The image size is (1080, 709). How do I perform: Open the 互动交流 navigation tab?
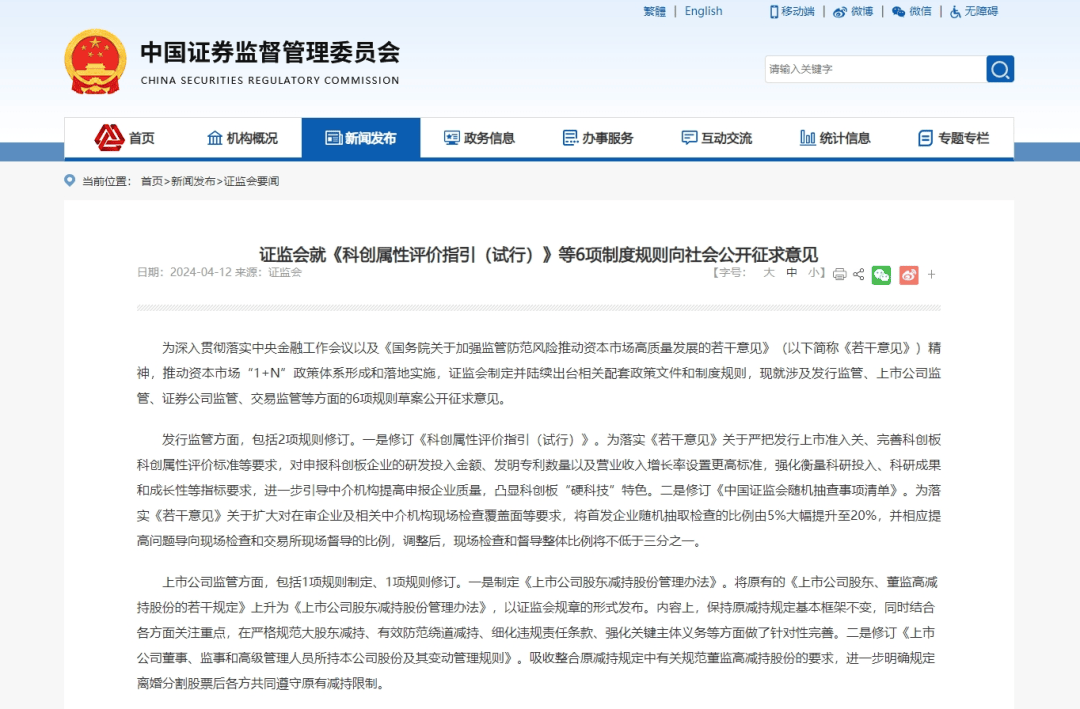(720, 139)
